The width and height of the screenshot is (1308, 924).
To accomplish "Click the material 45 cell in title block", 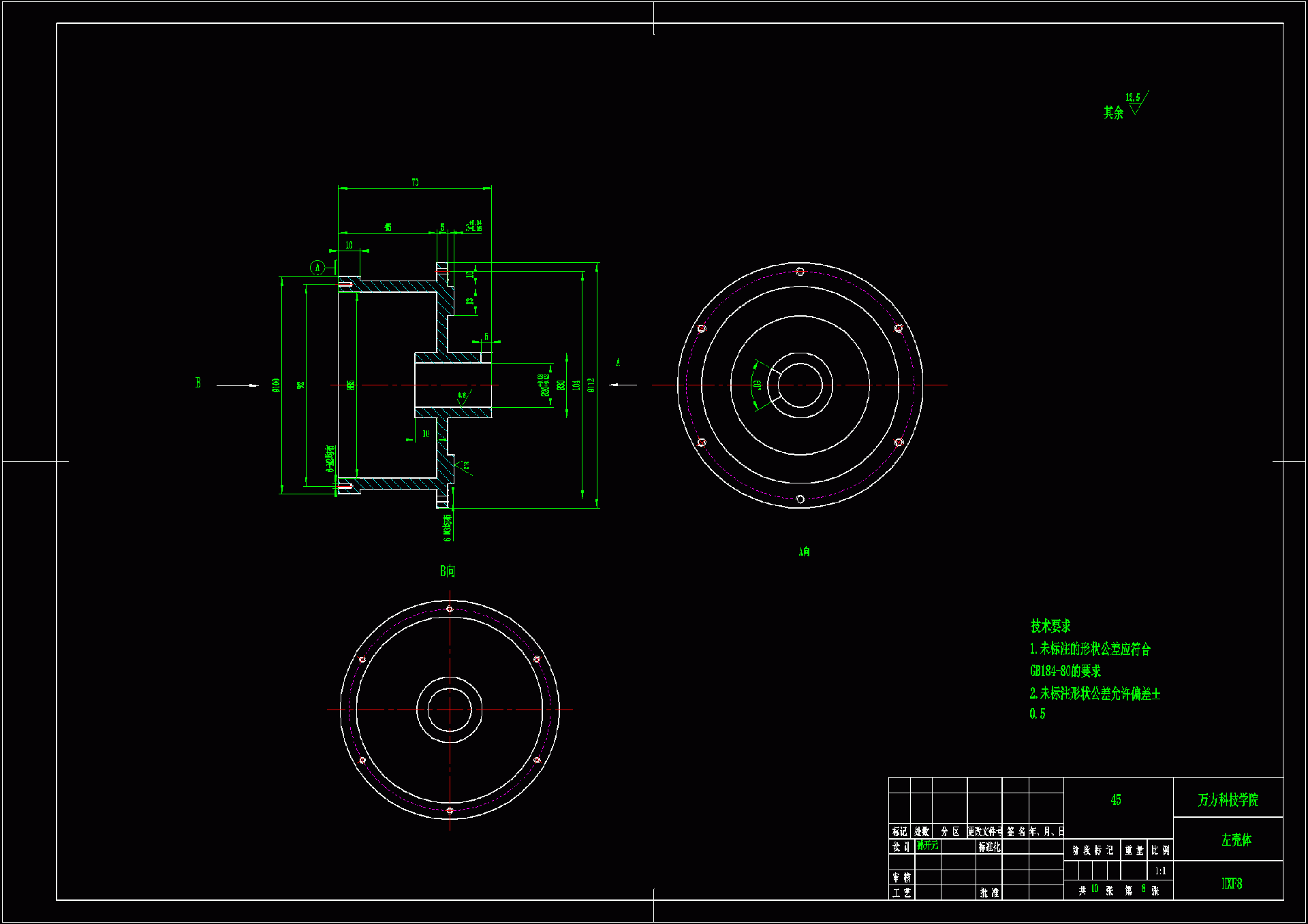I will pyautogui.click(x=1116, y=800).
